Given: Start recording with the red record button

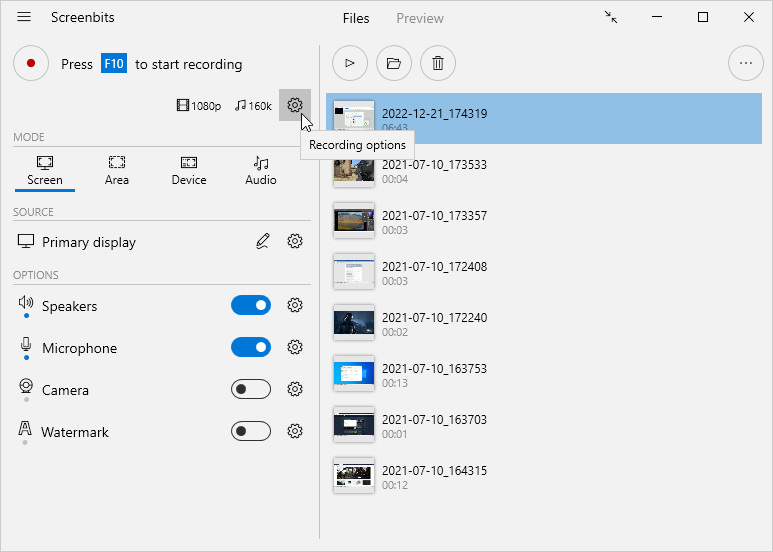Looking at the screenshot, I should (x=31, y=63).
